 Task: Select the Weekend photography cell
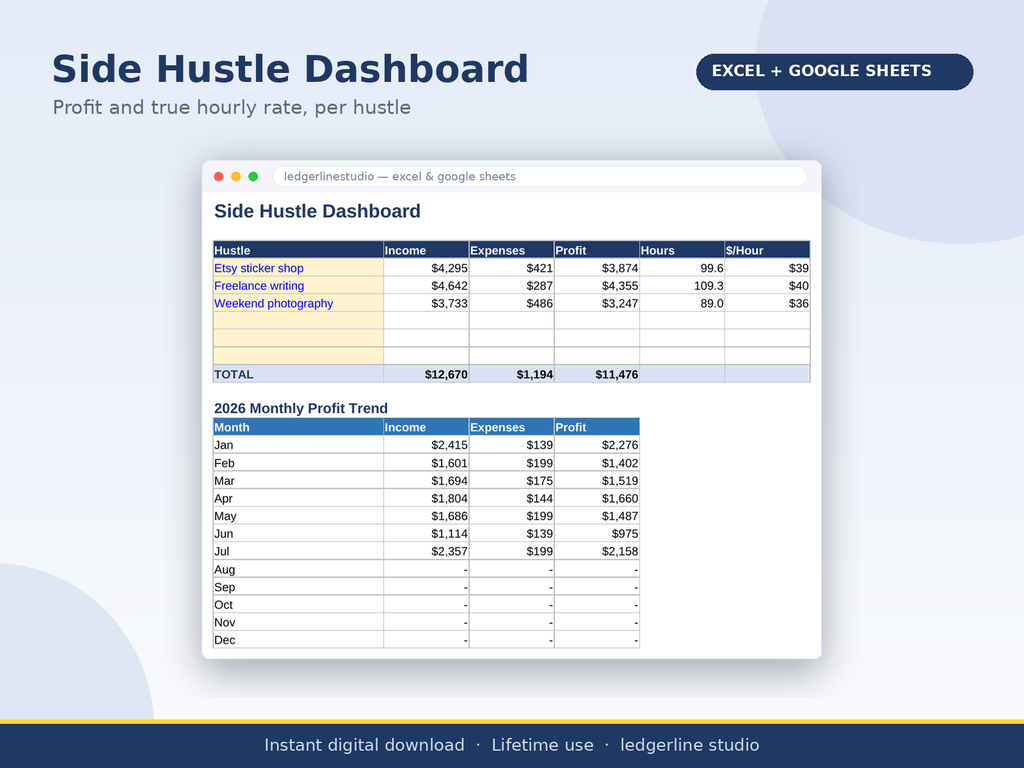pyautogui.click(x=298, y=303)
